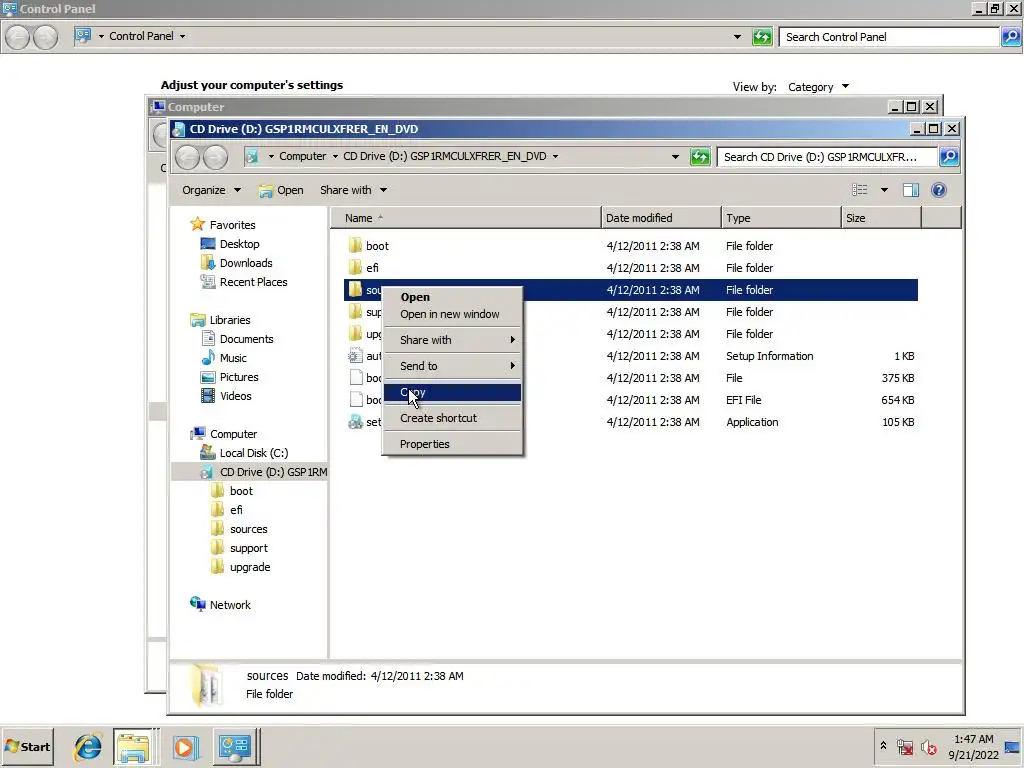Launch Windows Media Player from taskbar
The image size is (1024, 768).
pyautogui.click(x=184, y=746)
